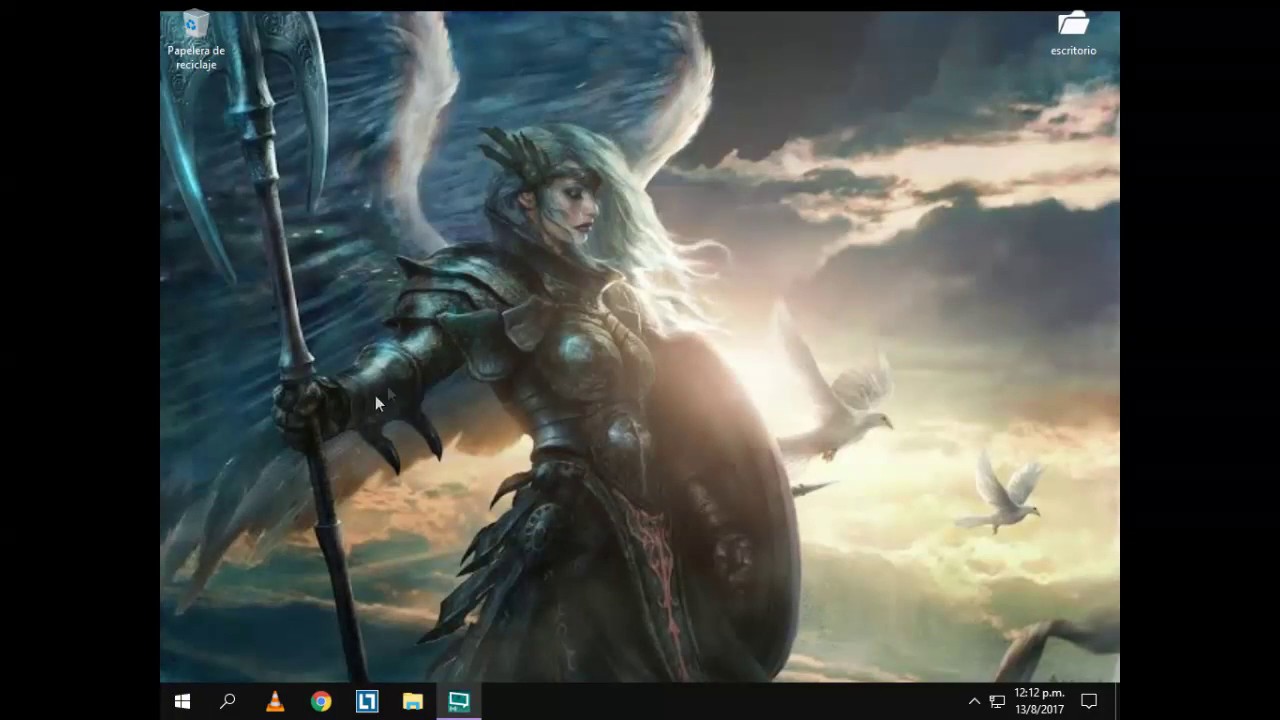This screenshot has width=1280, height=720.
Task: Open network status tray icon
Action: pyautogui.click(x=997, y=702)
